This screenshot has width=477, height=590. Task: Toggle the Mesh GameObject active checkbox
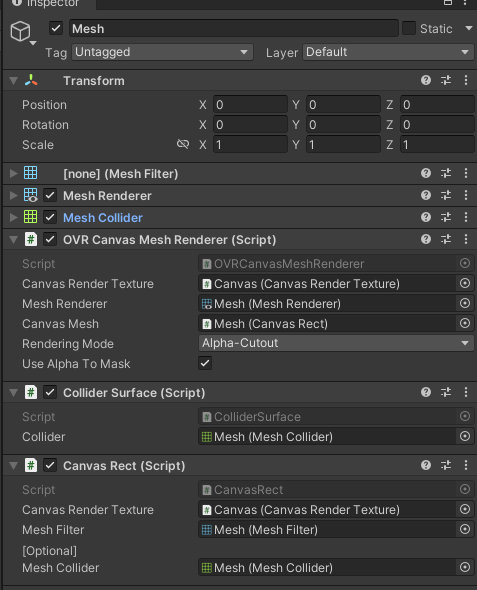[x=56, y=28]
